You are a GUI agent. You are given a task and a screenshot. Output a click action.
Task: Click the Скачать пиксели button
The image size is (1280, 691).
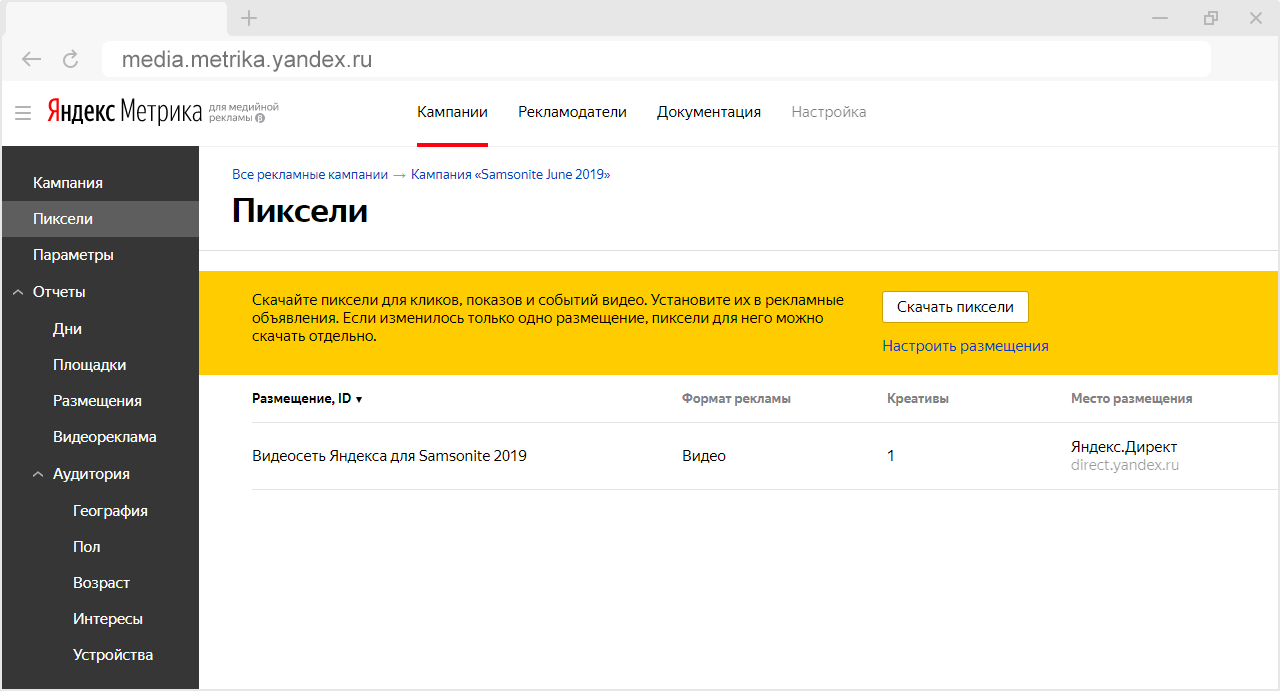click(955, 307)
